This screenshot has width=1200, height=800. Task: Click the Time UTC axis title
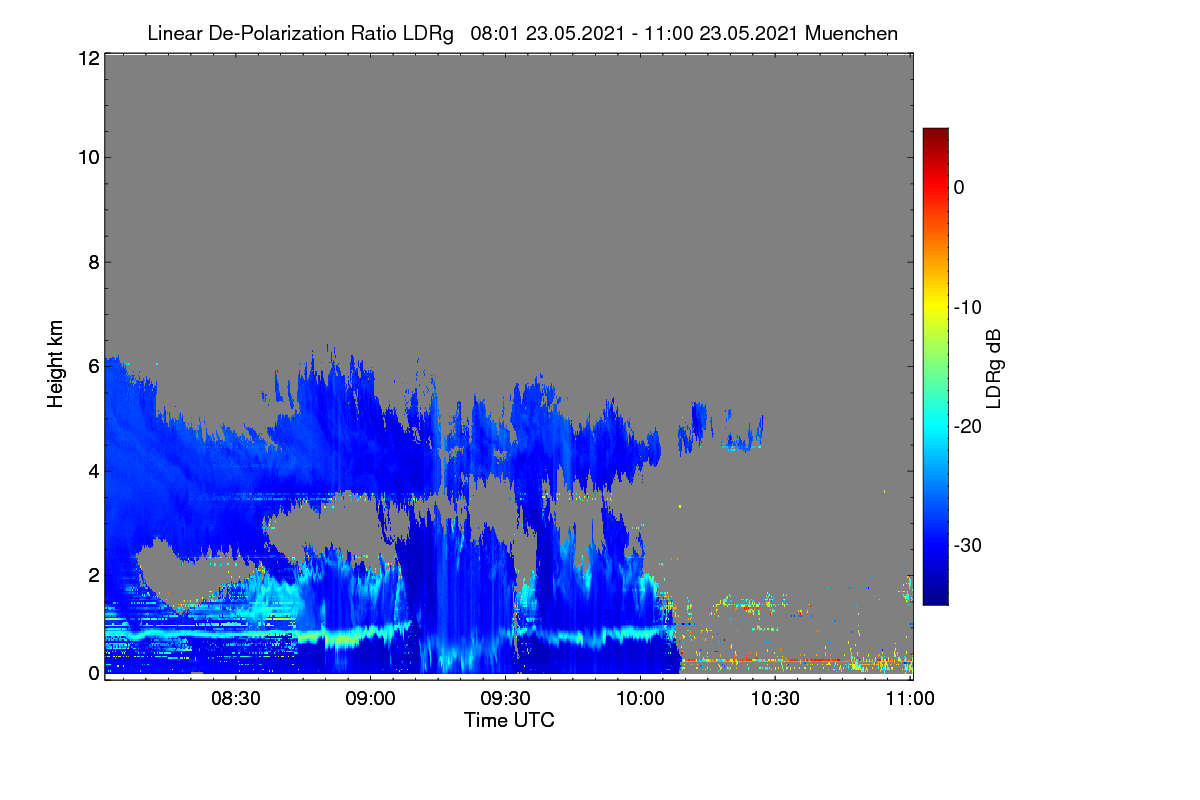[x=509, y=720]
